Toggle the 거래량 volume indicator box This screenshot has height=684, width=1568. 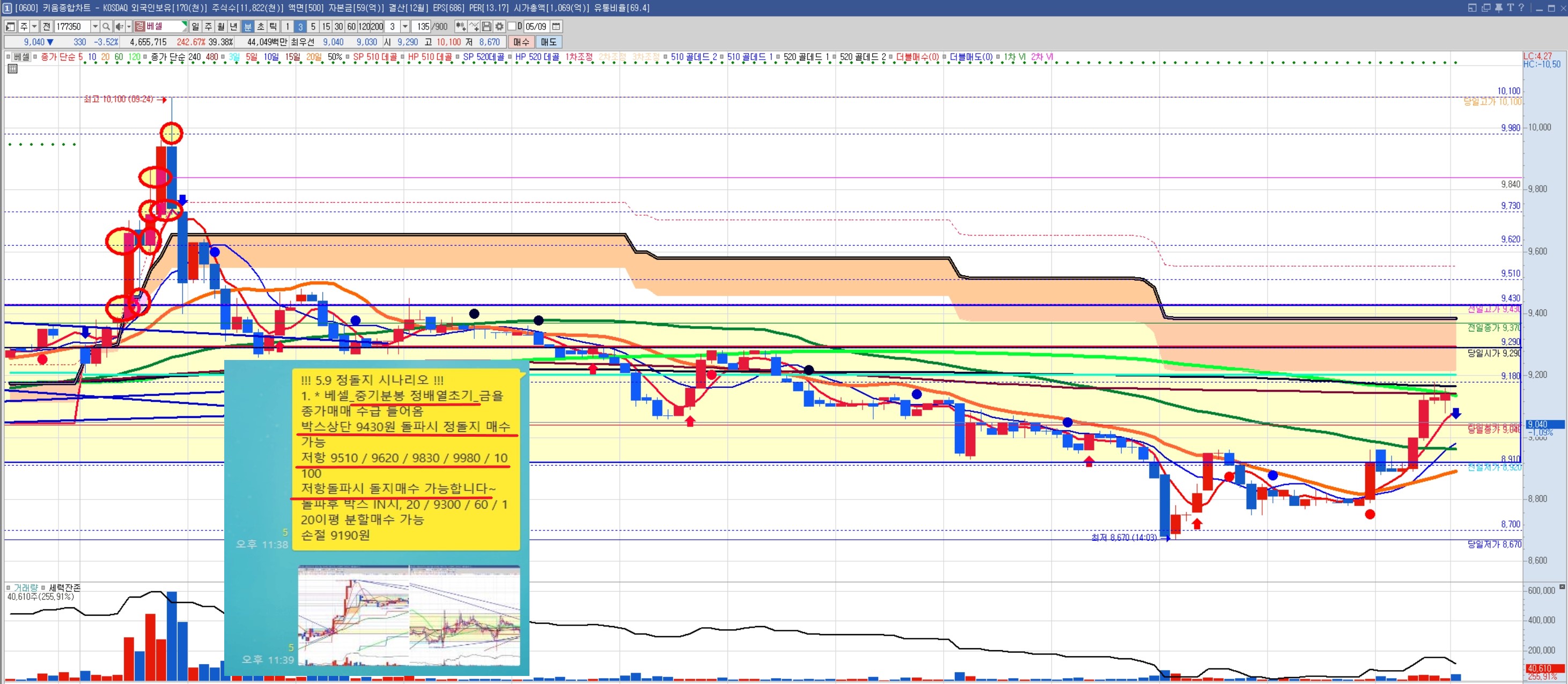click(x=9, y=588)
